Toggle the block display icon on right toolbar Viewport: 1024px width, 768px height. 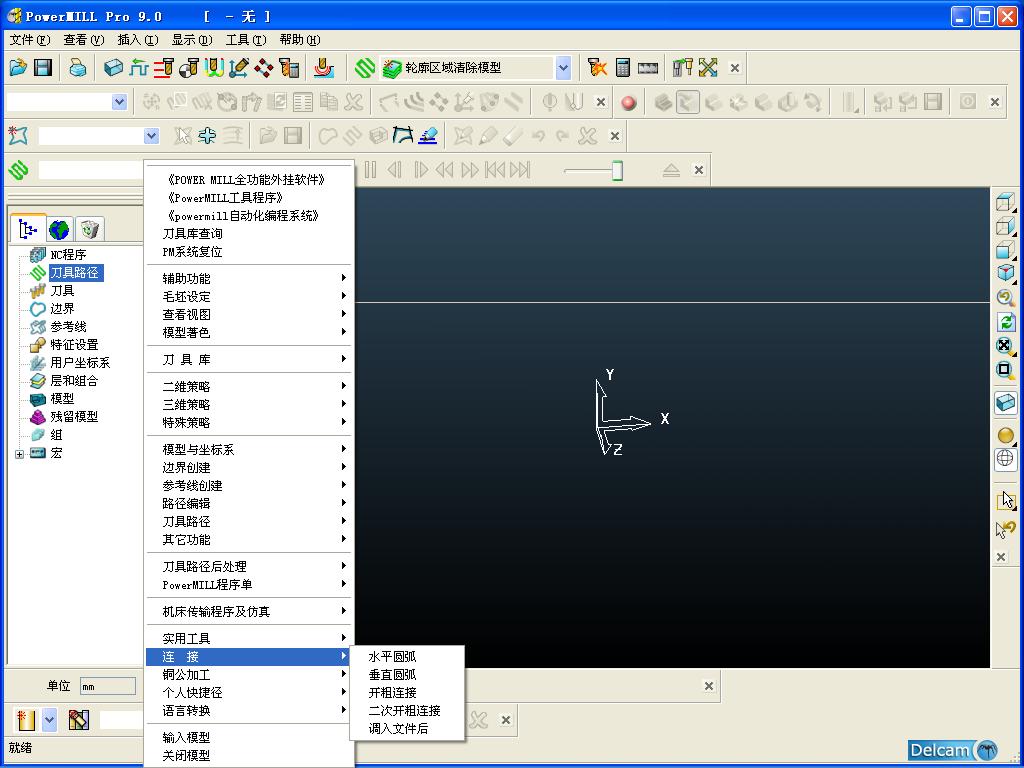click(x=1006, y=402)
